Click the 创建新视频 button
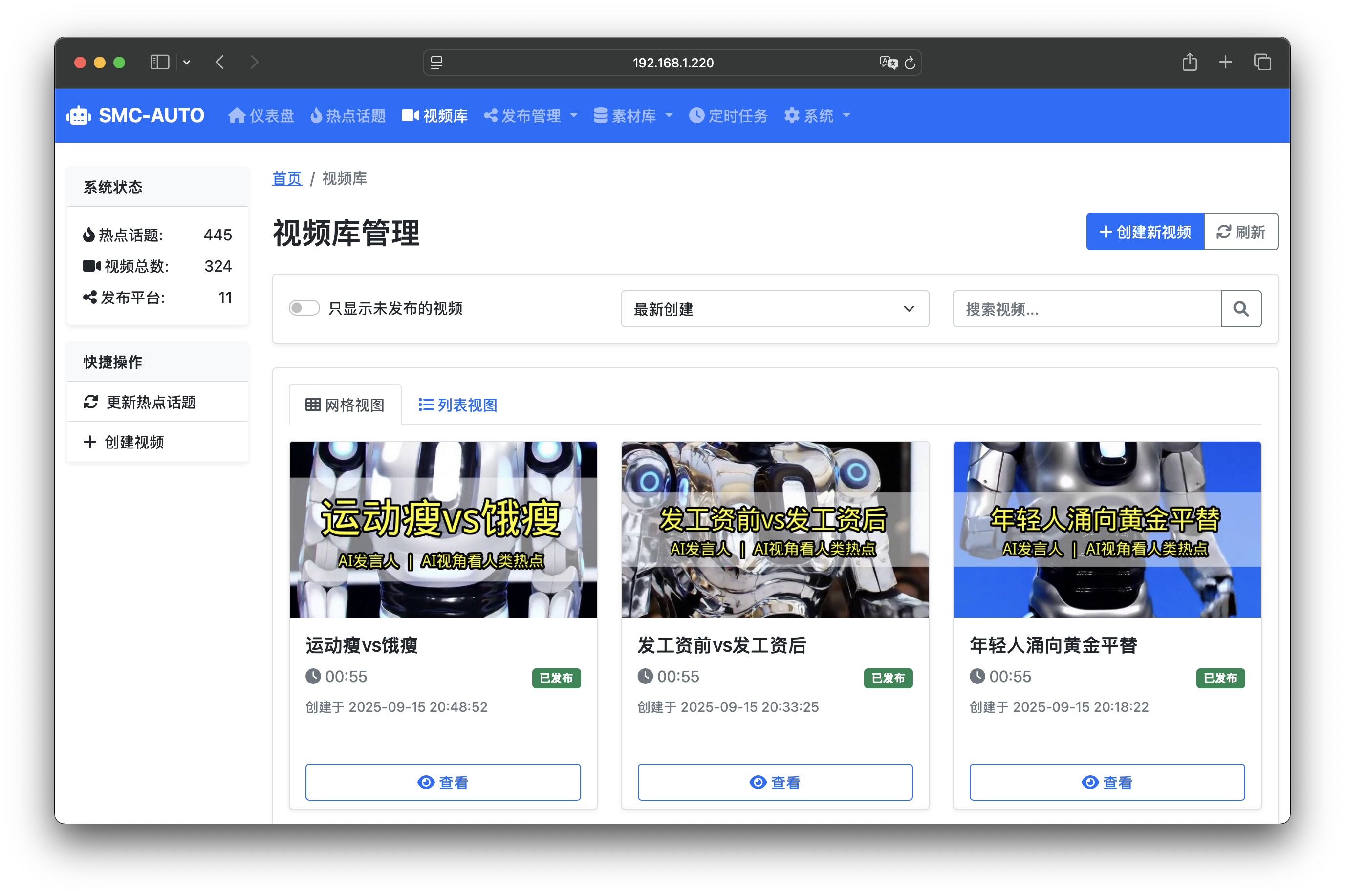This screenshot has width=1345, height=896. point(1145,232)
